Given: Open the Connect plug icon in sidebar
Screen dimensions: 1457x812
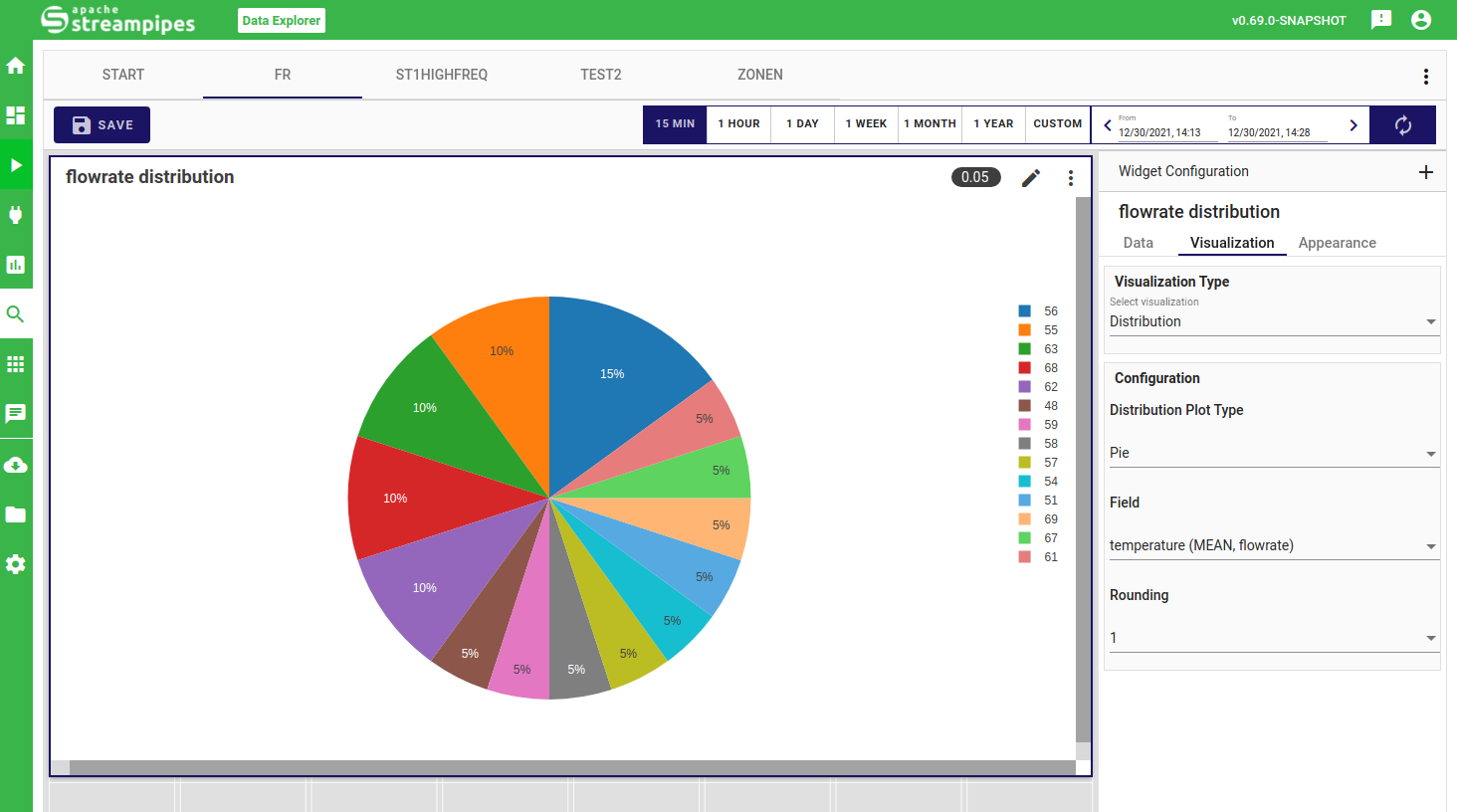Looking at the screenshot, I should [16, 215].
